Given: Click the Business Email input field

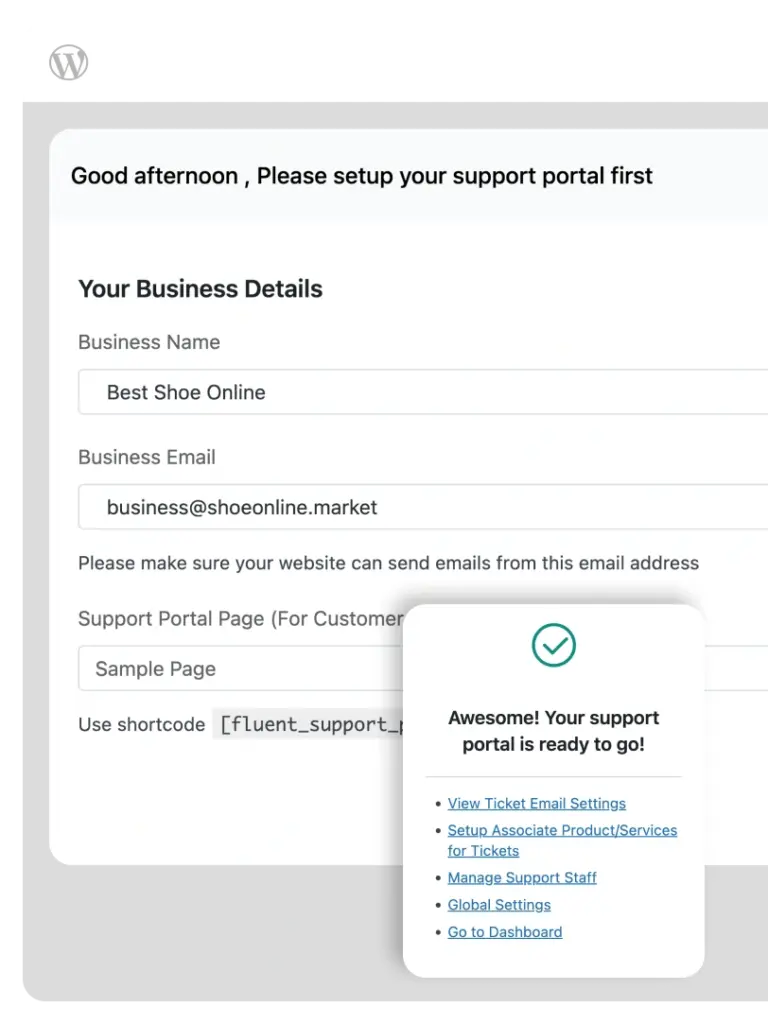Looking at the screenshot, I should (420, 507).
